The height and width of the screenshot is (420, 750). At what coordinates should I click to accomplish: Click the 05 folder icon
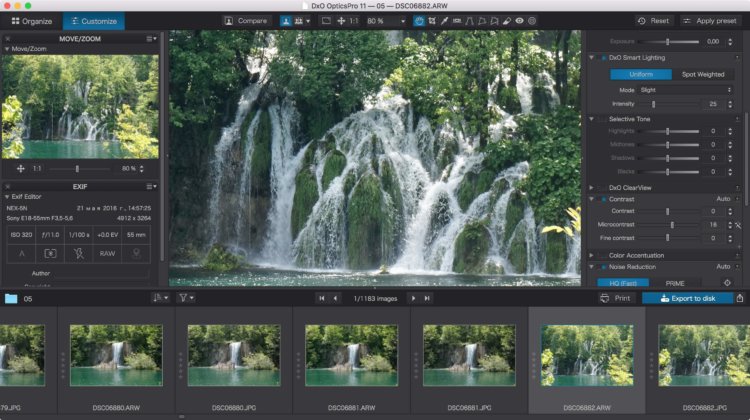click(11, 298)
